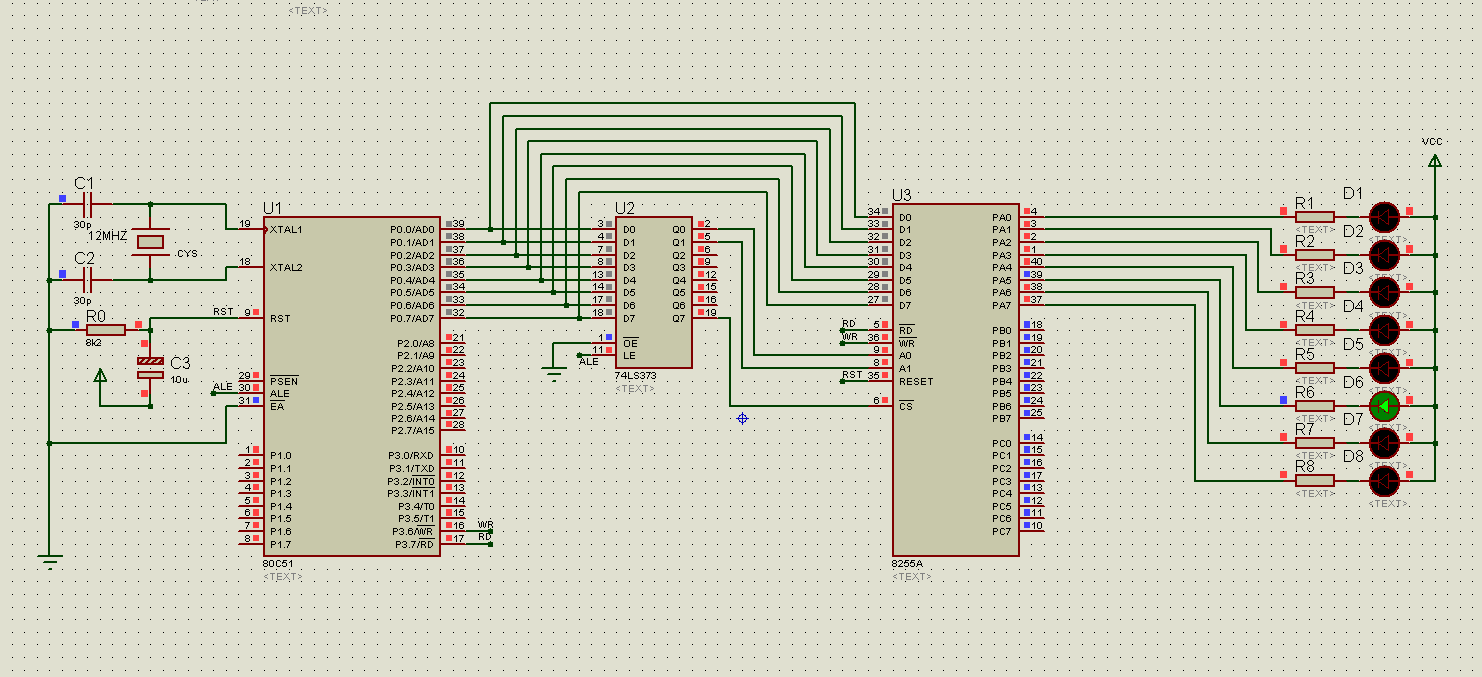Click the 'PB0' pin label on U3

point(1001,330)
